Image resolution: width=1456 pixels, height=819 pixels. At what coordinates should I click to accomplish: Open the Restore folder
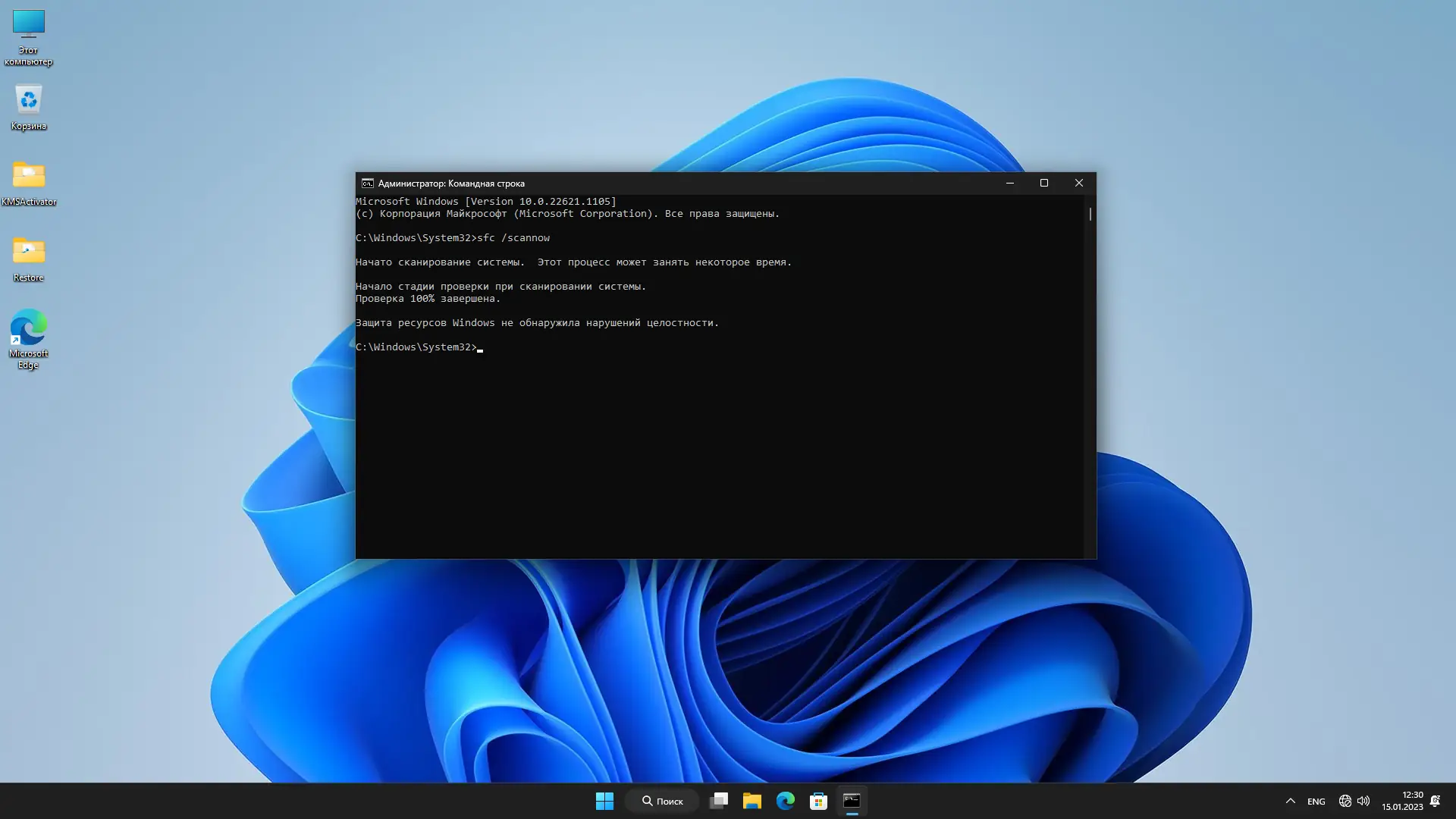(28, 254)
